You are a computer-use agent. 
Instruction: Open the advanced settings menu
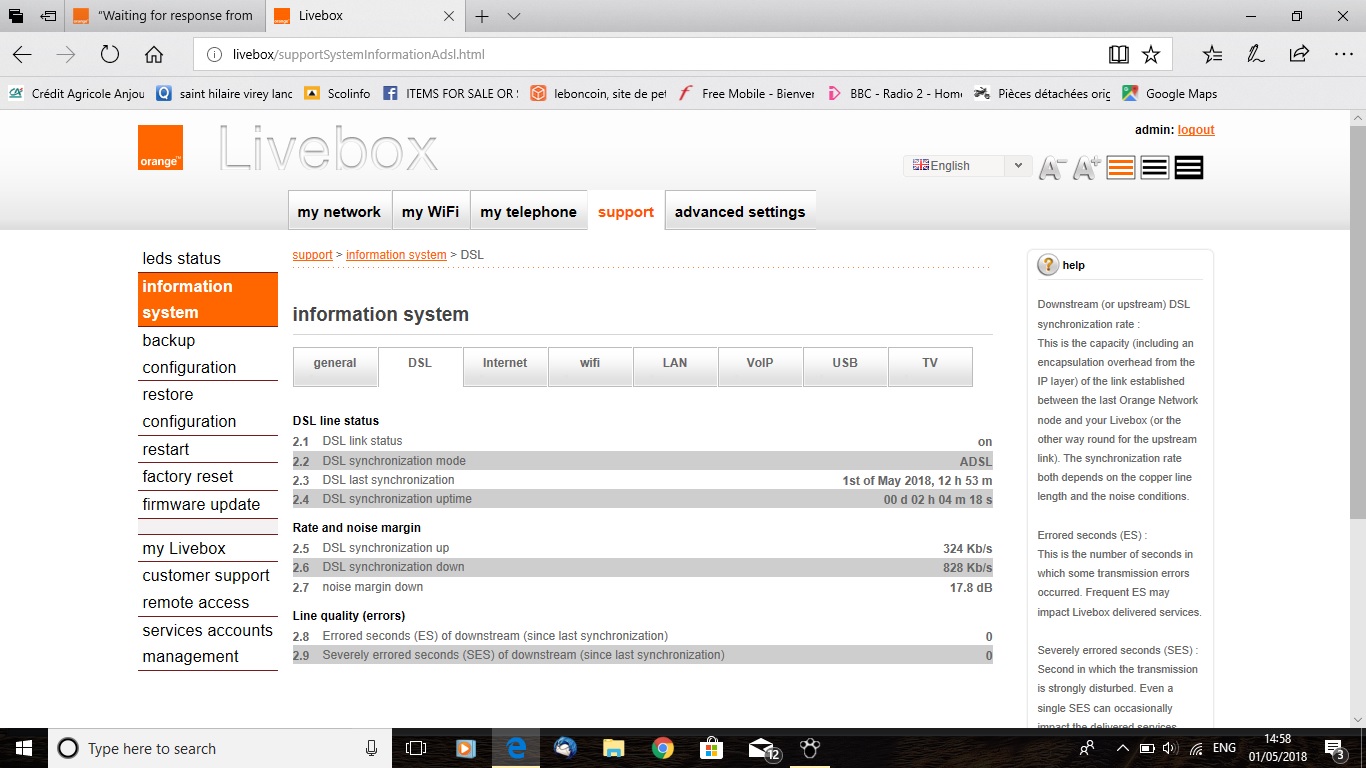pos(740,211)
